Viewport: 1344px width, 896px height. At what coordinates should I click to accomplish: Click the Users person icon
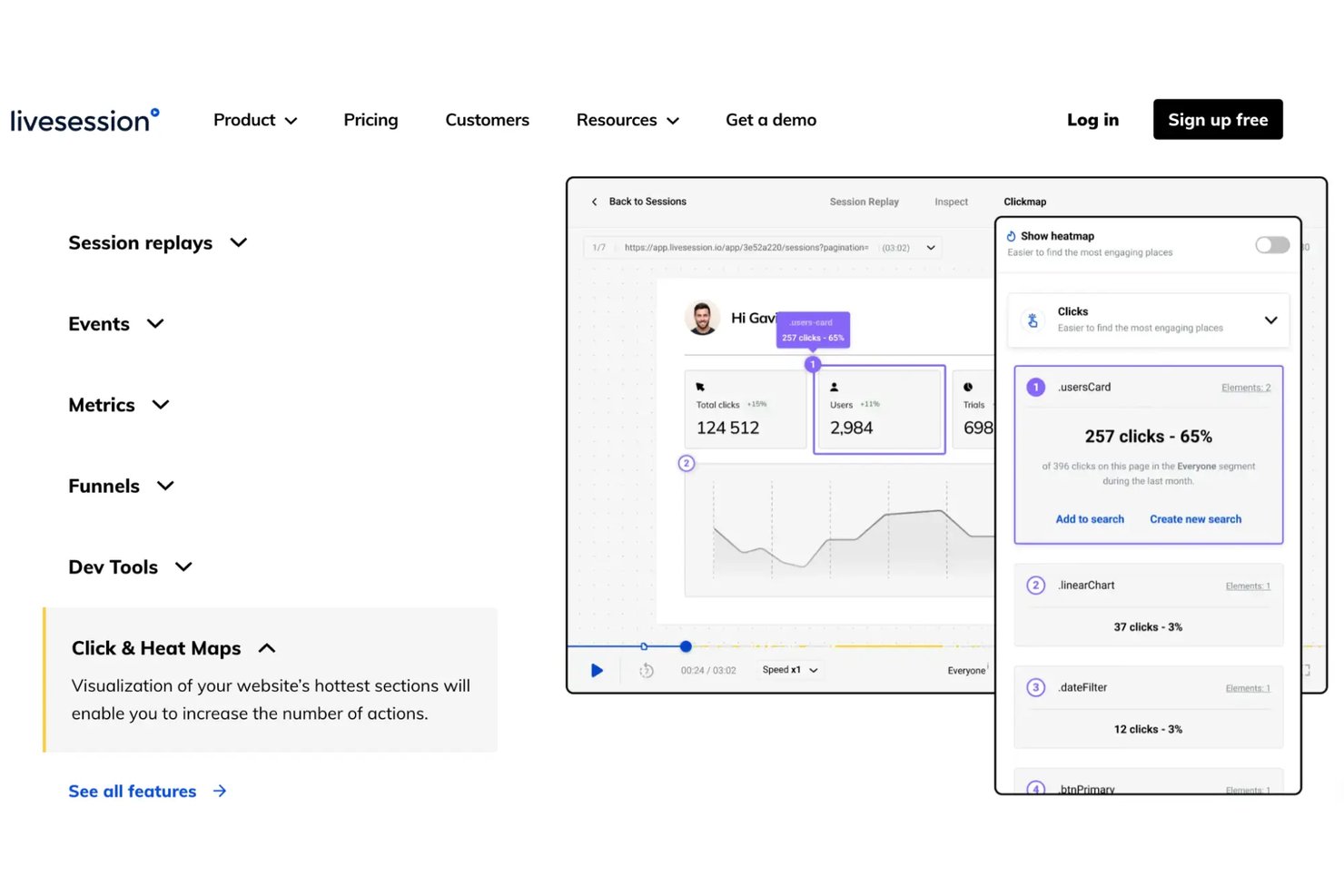tap(834, 387)
